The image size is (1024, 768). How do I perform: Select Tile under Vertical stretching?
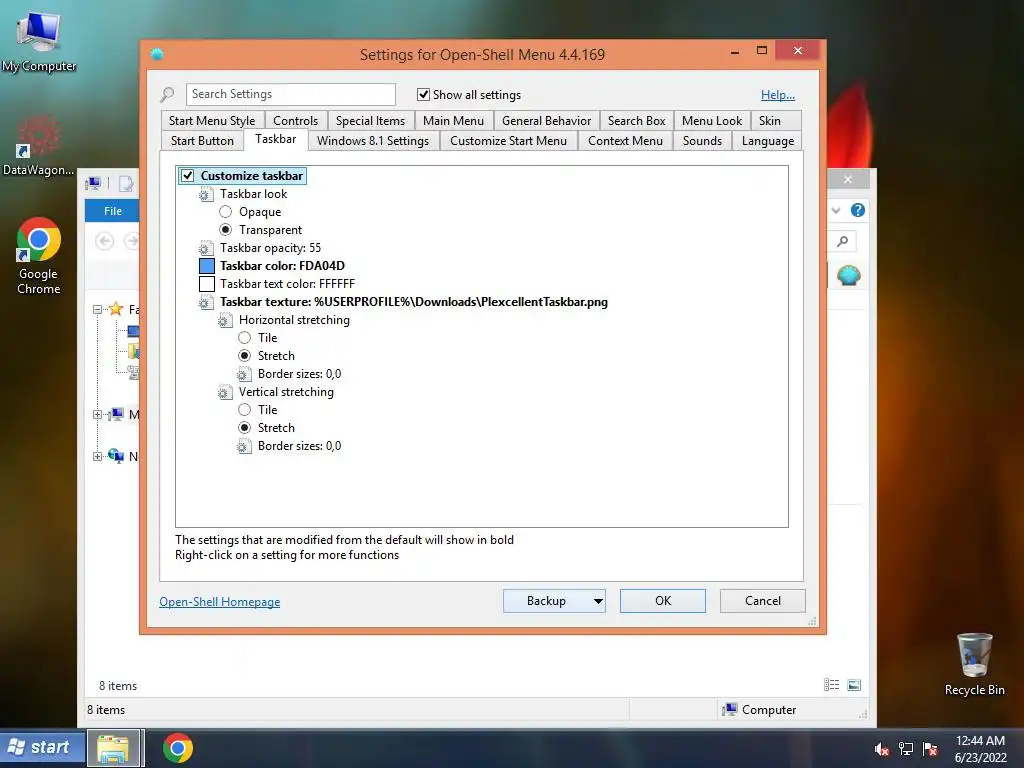(244, 409)
